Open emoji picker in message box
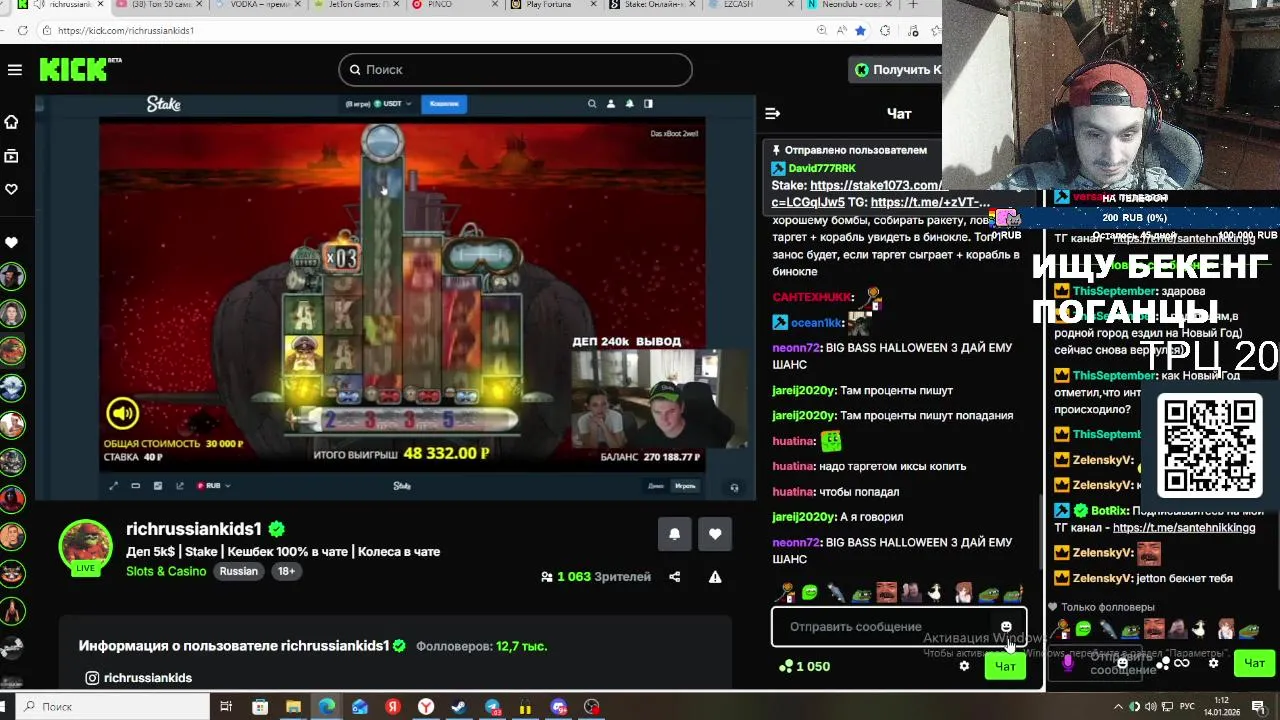The height and width of the screenshot is (720, 1280). (x=1006, y=627)
